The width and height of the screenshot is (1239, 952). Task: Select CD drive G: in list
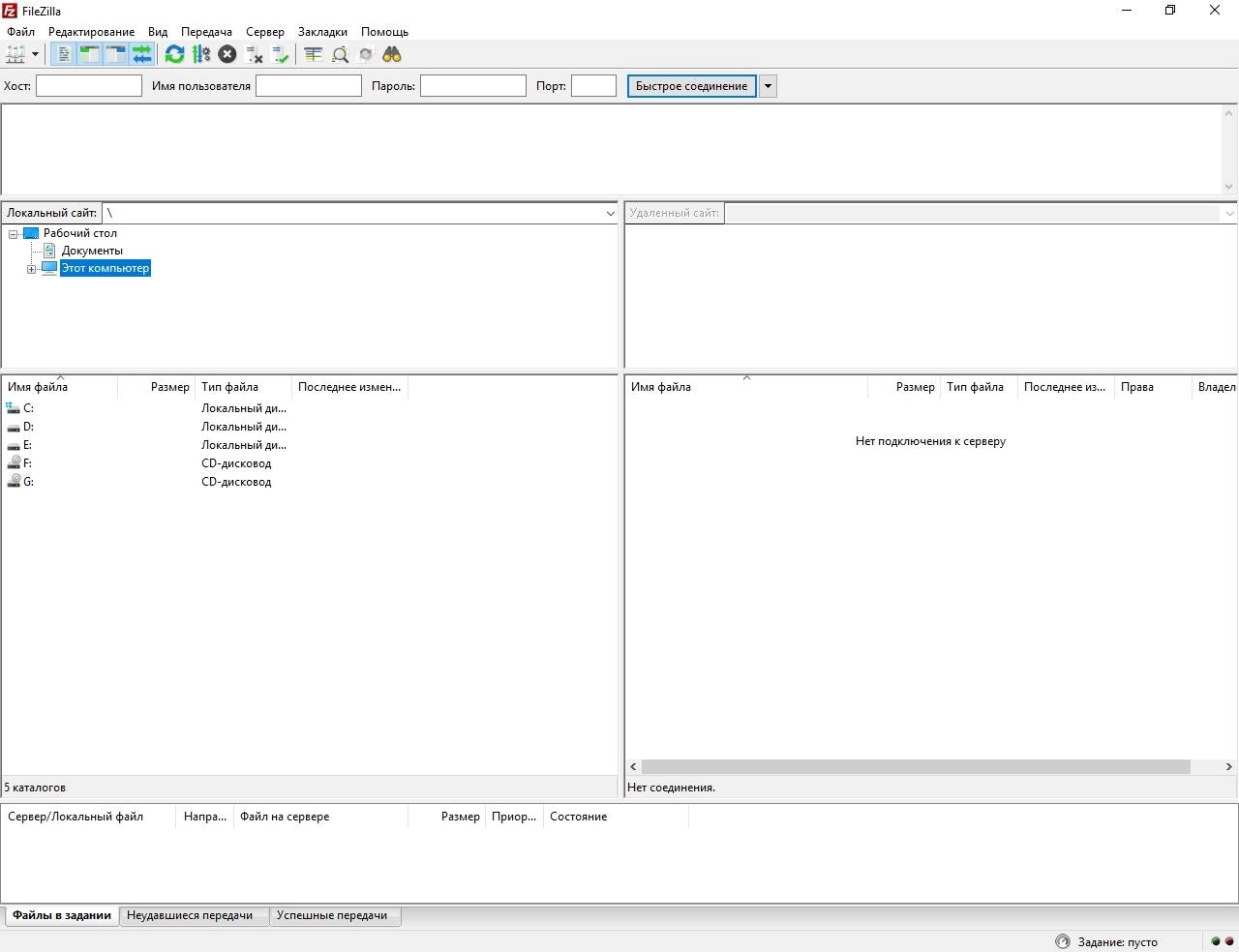(28, 482)
